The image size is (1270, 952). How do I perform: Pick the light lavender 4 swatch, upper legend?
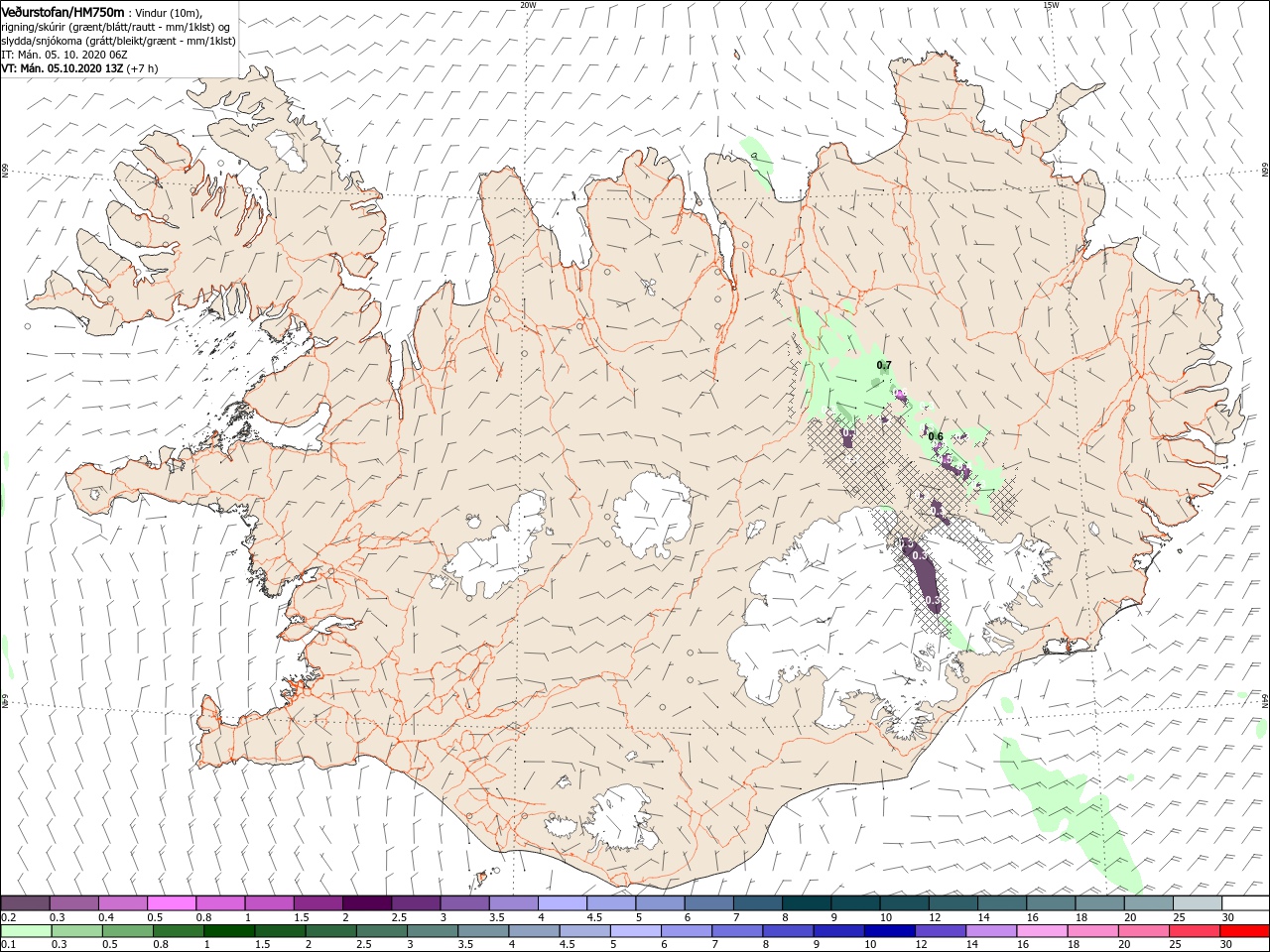click(561, 903)
